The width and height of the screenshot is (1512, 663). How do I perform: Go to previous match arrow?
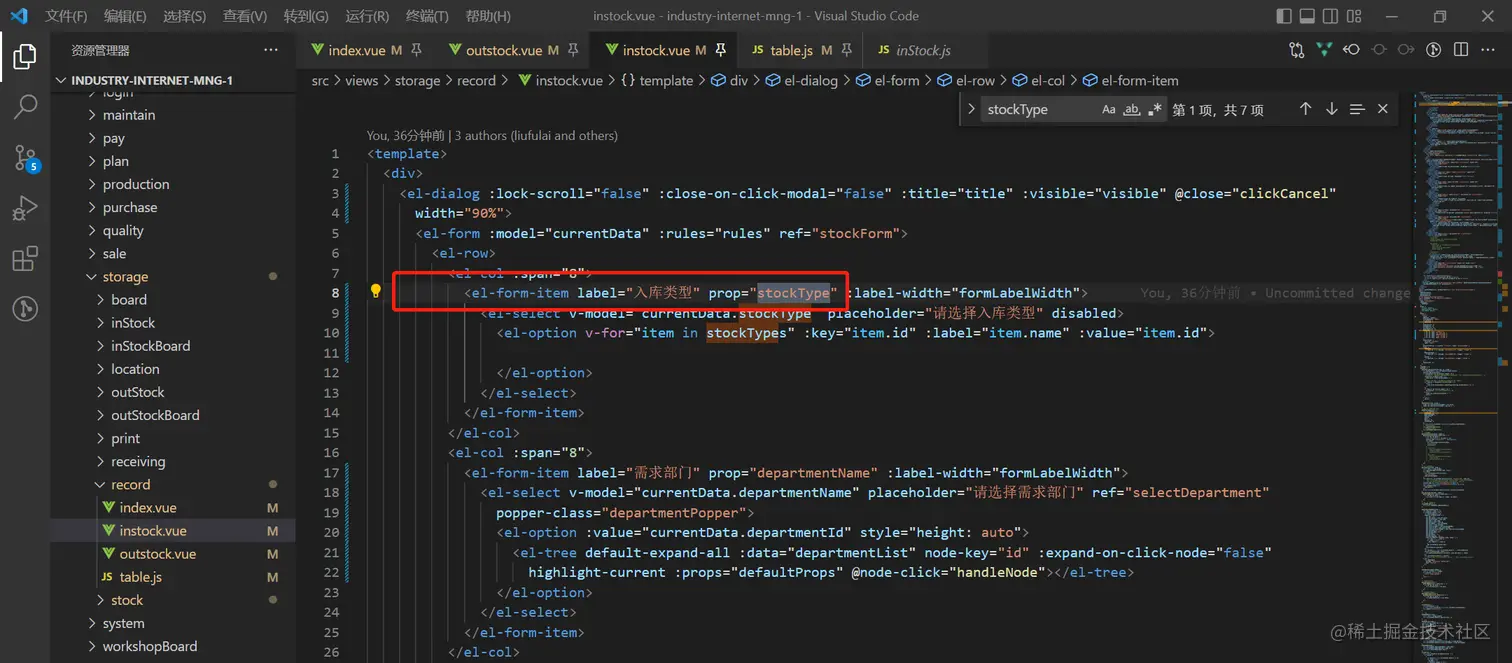[1305, 109]
